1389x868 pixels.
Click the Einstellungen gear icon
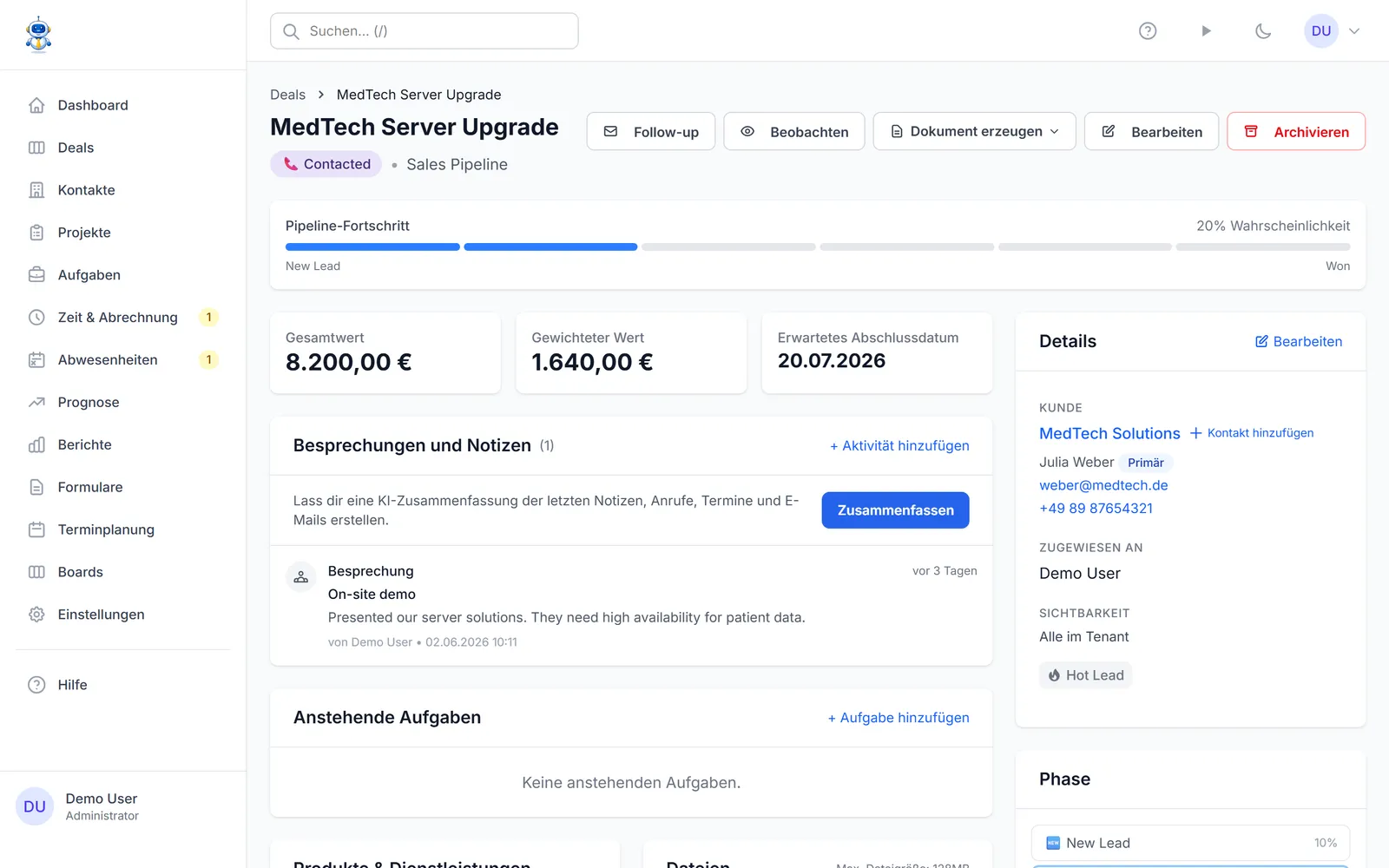point(36,615)
